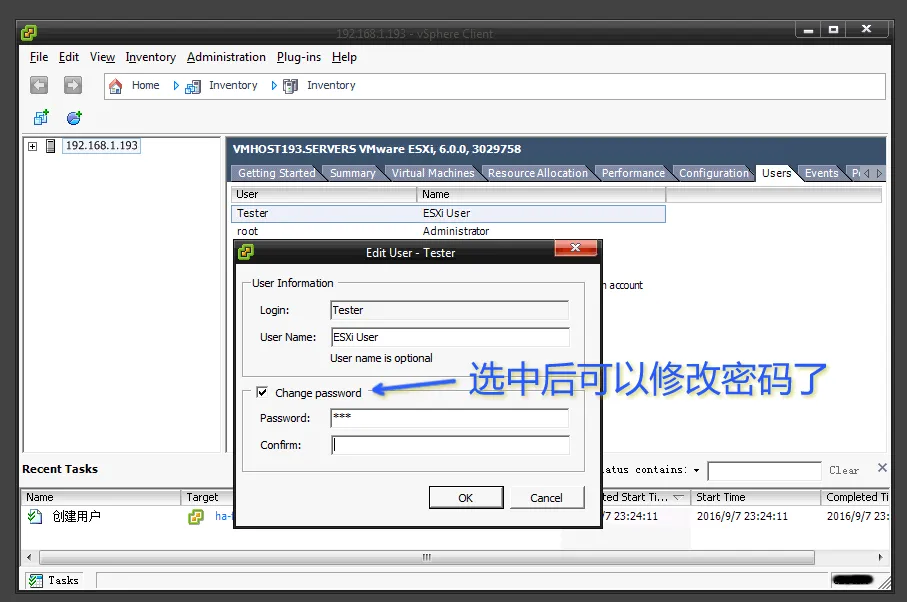Open the Edit menu
The height and width of the screenshot is (602, 907).
pos(69,57)
